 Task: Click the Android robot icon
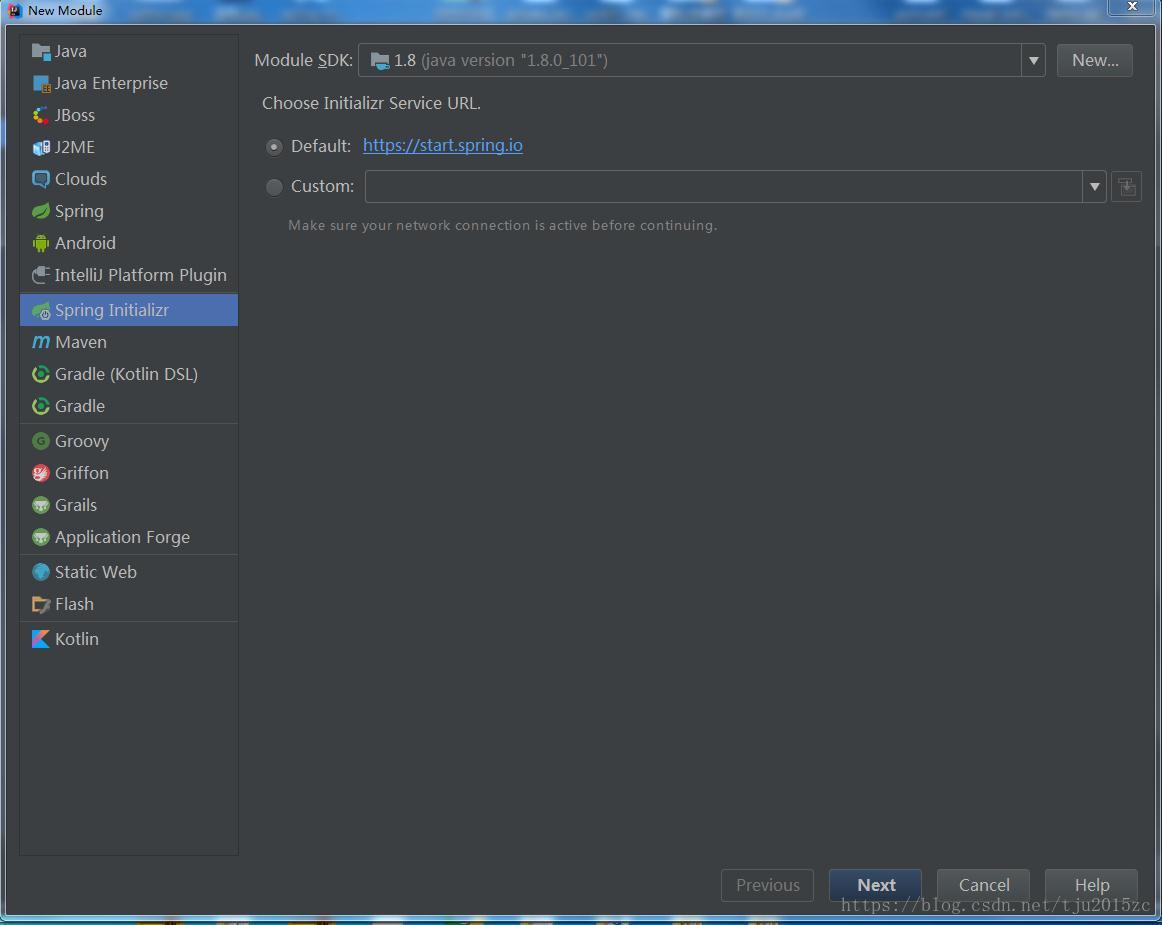(x=41, y=243)
